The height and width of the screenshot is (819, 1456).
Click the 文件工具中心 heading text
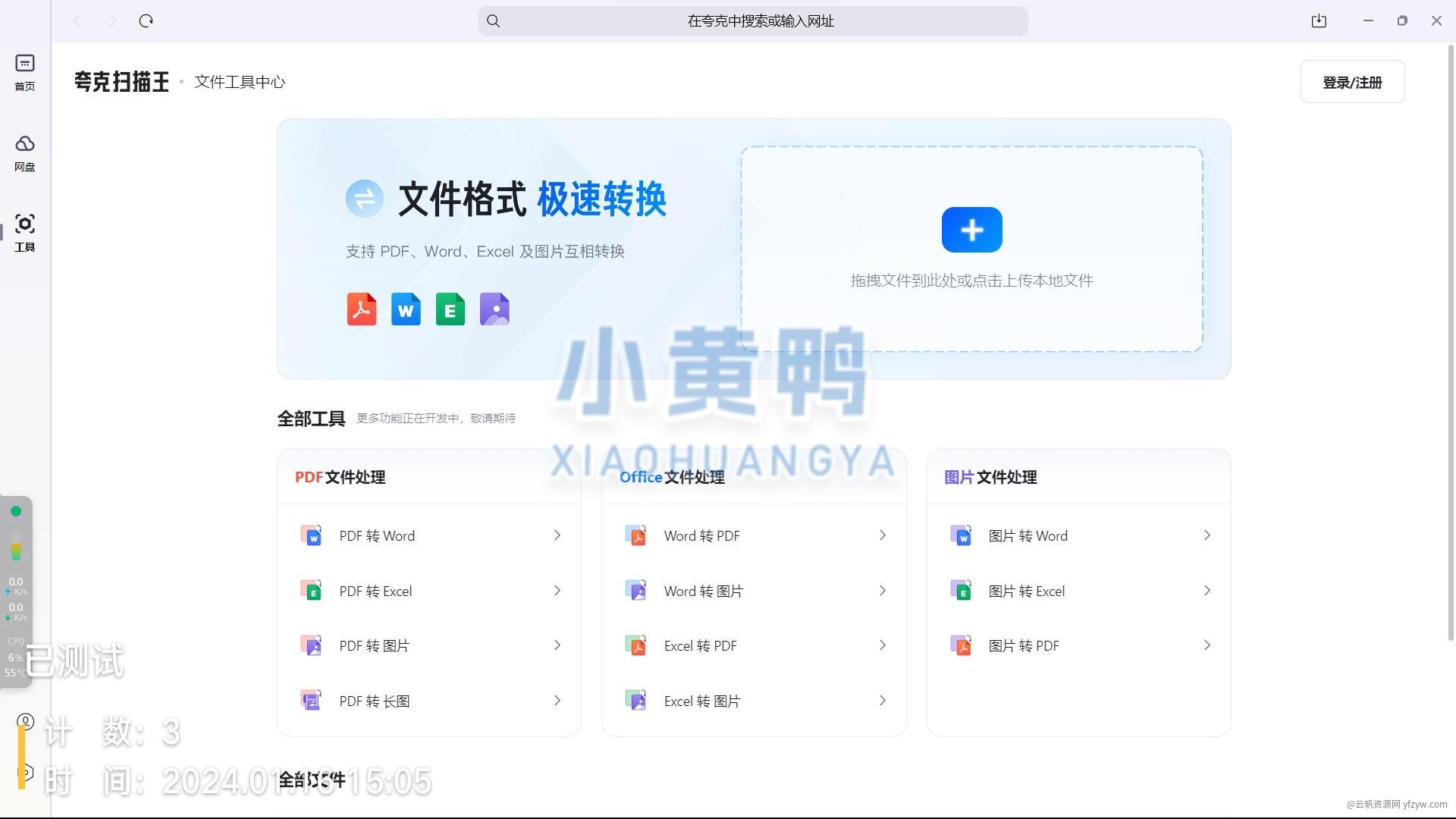click(x=240, y=82)
